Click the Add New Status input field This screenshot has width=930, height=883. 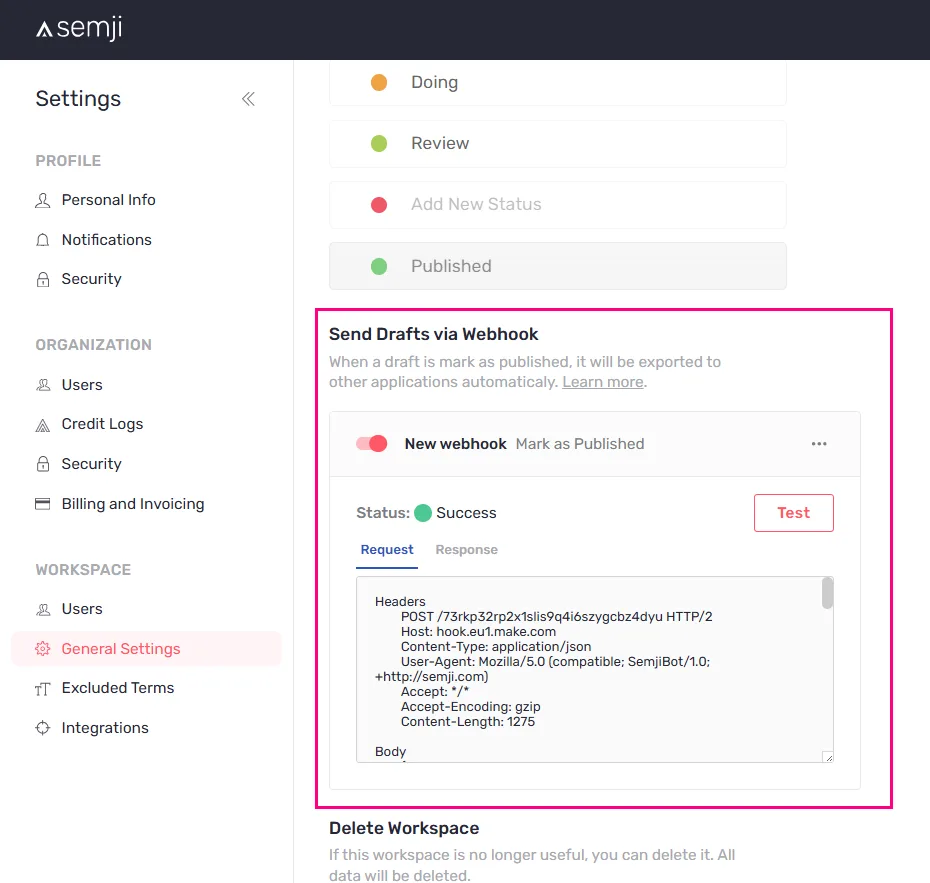point(558,205)
